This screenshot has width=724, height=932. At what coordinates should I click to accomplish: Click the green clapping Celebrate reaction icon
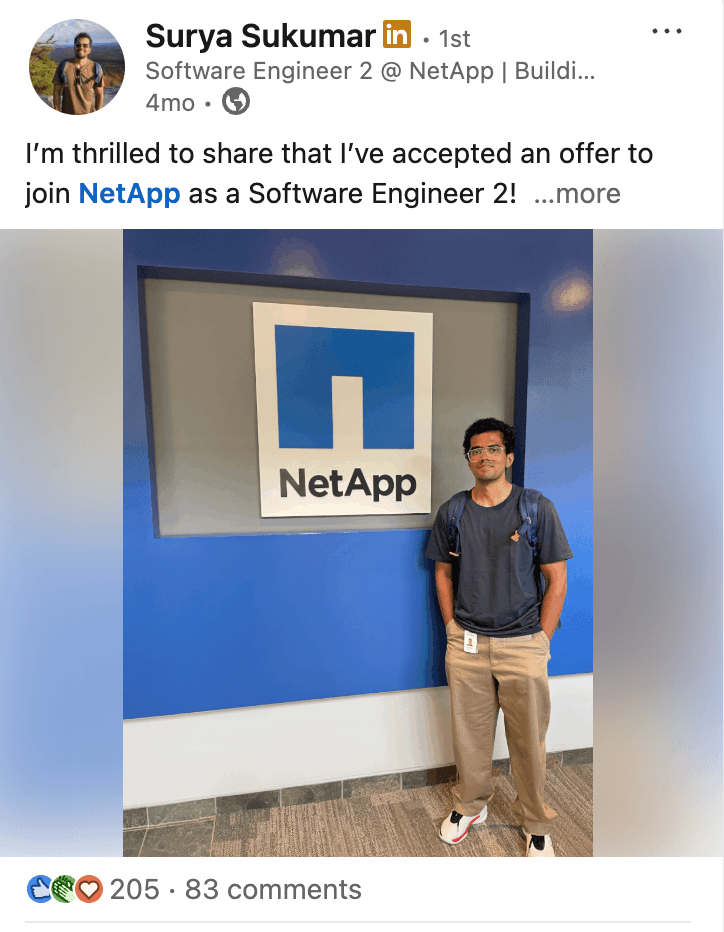click(x=64, y=890)
